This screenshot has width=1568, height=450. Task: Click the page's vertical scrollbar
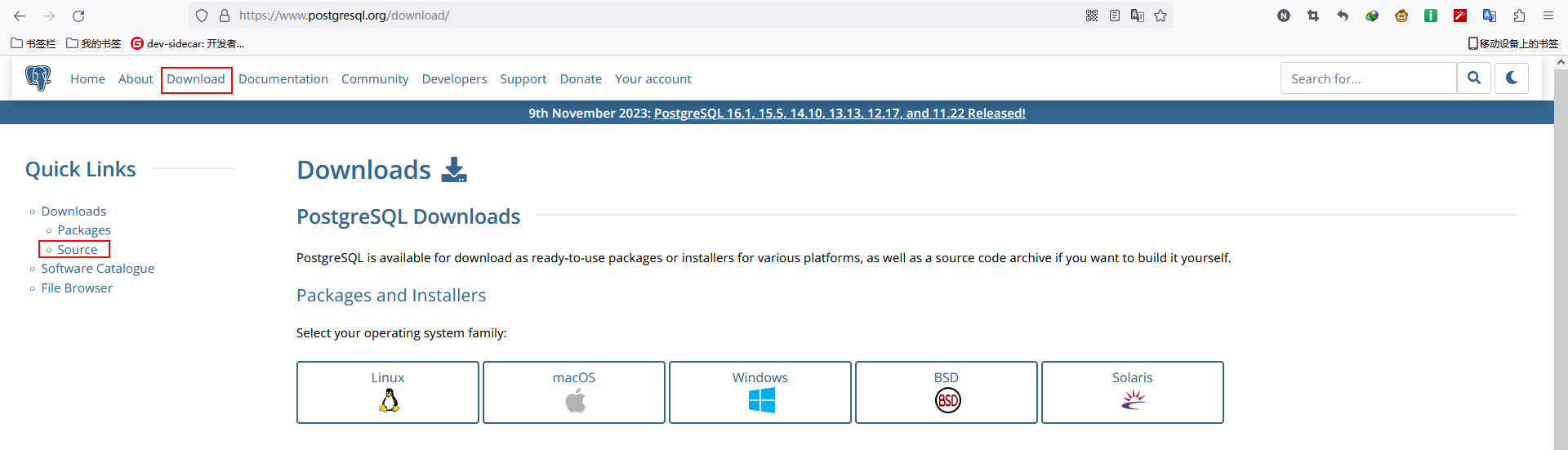coord(1561,245)
